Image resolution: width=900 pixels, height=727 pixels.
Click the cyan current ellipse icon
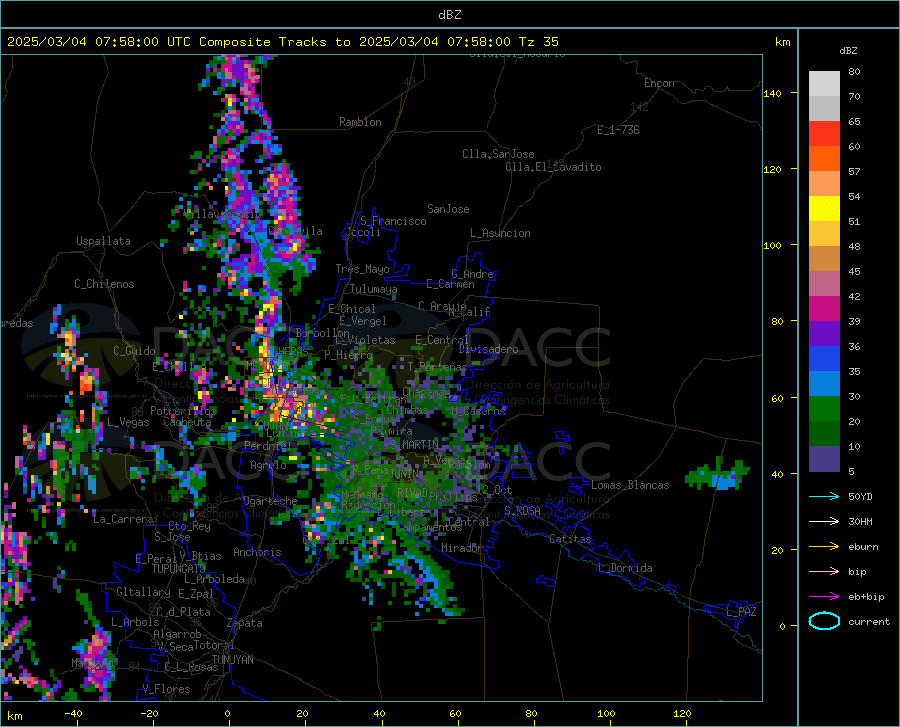click(824, 621)
